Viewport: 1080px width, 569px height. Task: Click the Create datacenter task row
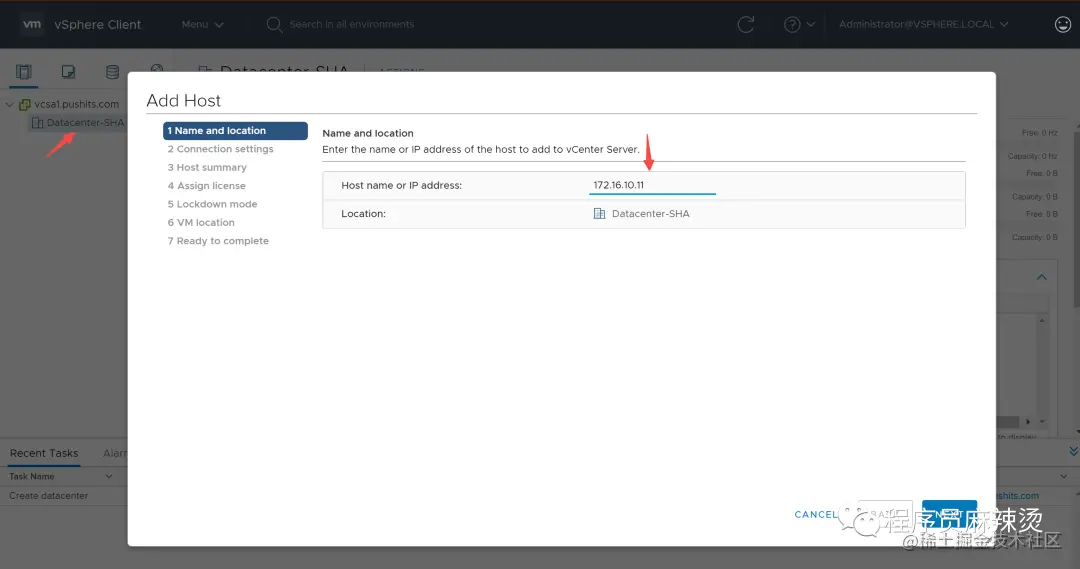48,496
